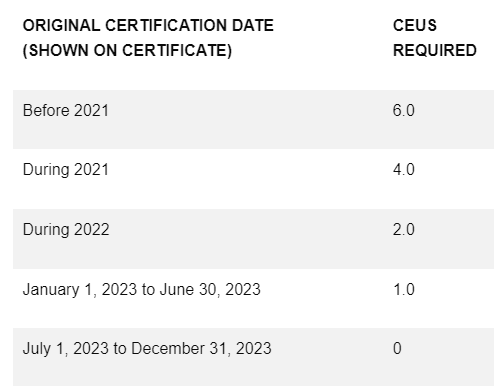Screen dimensions: 494x386
Task: Click the '(Shown on Certificate)' header text
Action: coord(127,51)
